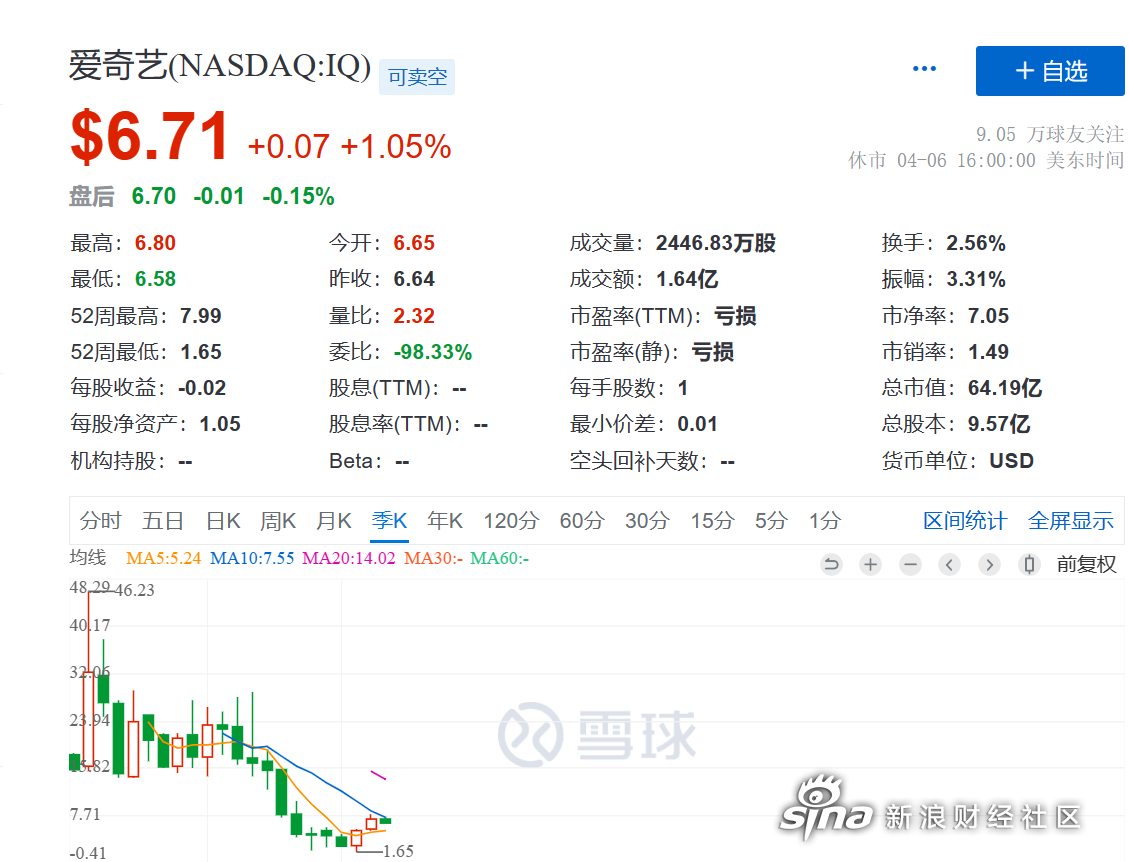
Task: Click the 委比 value -98.33%
Action: (x=433, y=351)
